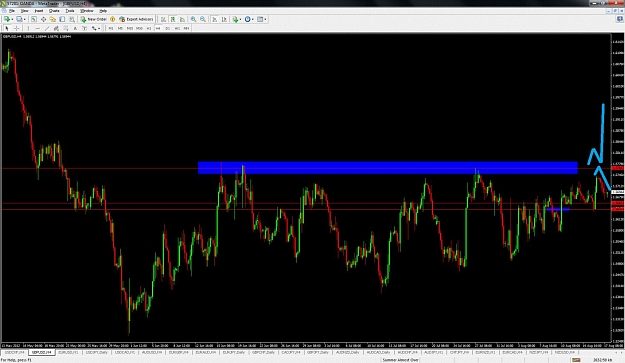Open the Arrows objects dropdown
Screen dimensions: 625x363
(x=96, y=28)
